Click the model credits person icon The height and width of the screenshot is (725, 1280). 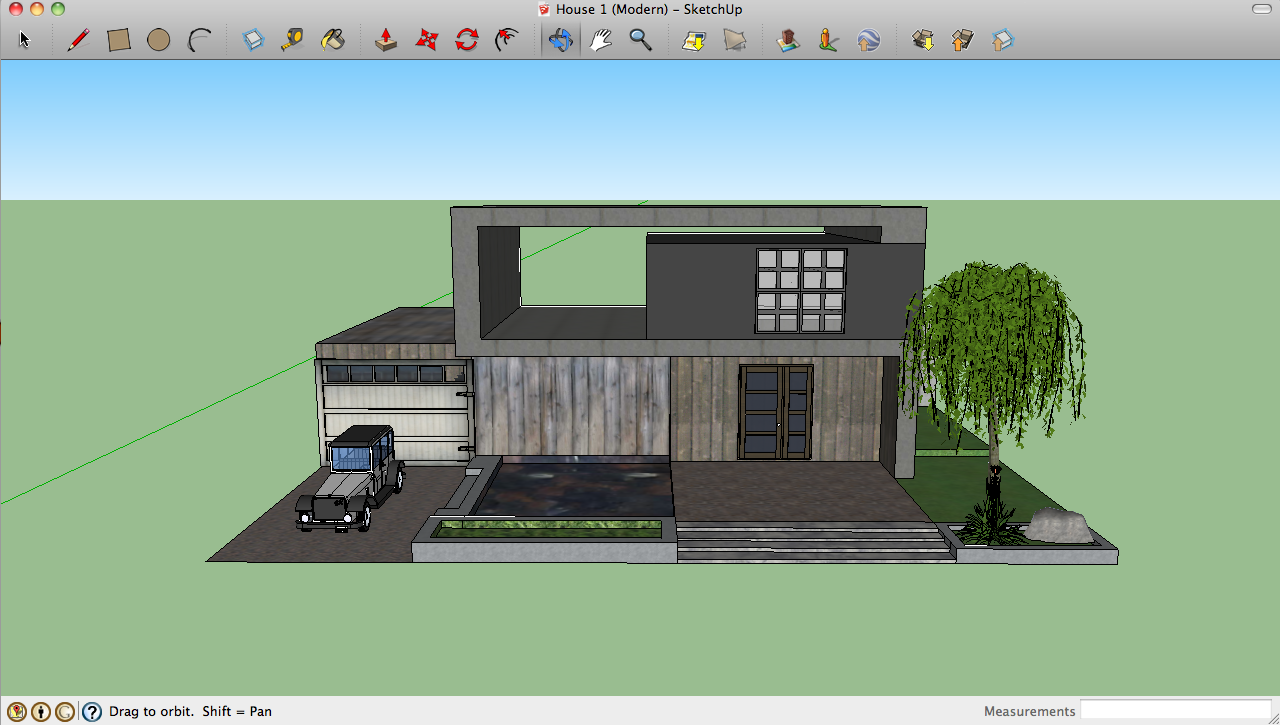point(41,712)
